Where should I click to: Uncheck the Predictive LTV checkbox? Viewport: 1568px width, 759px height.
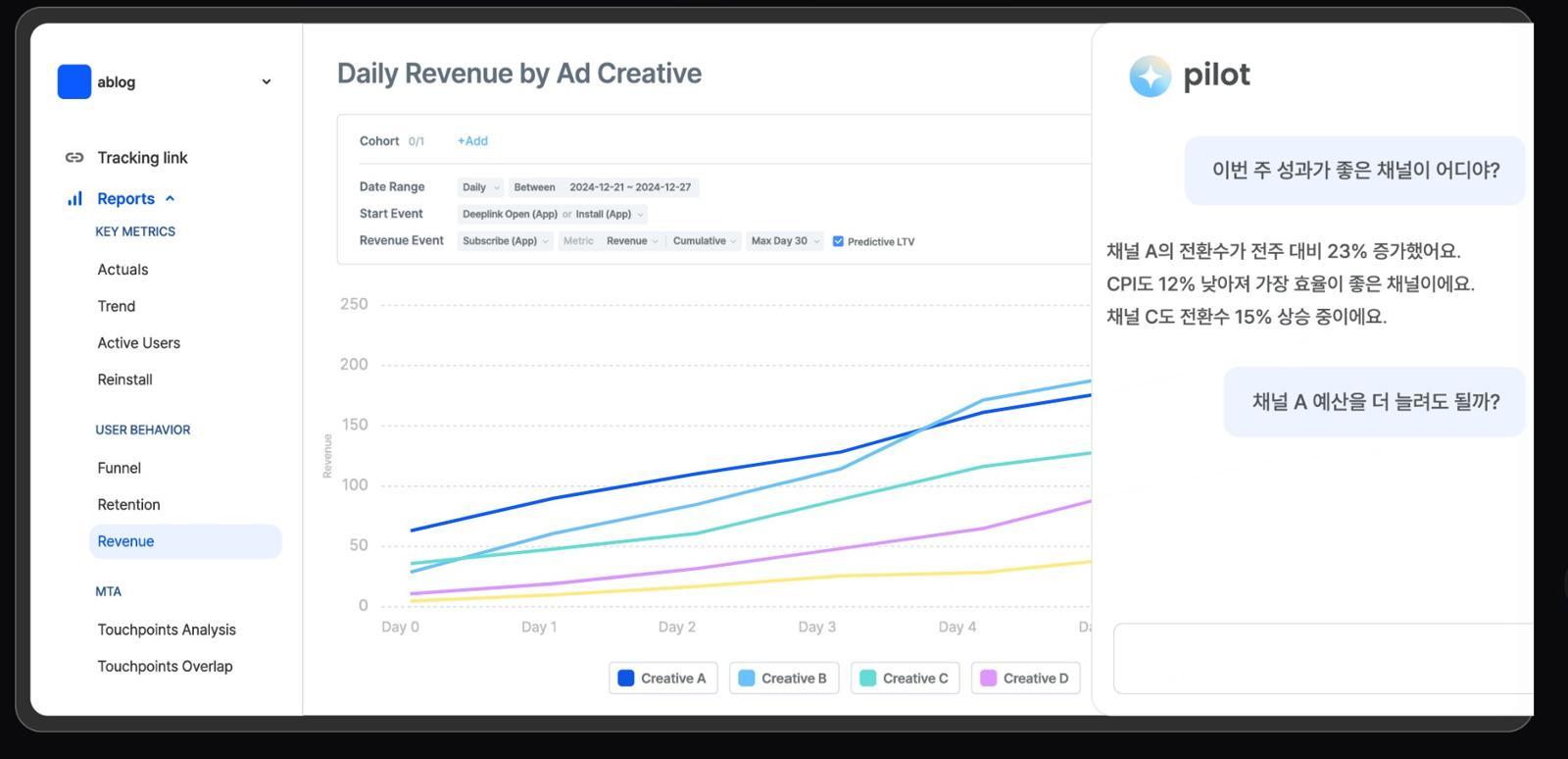838,241
